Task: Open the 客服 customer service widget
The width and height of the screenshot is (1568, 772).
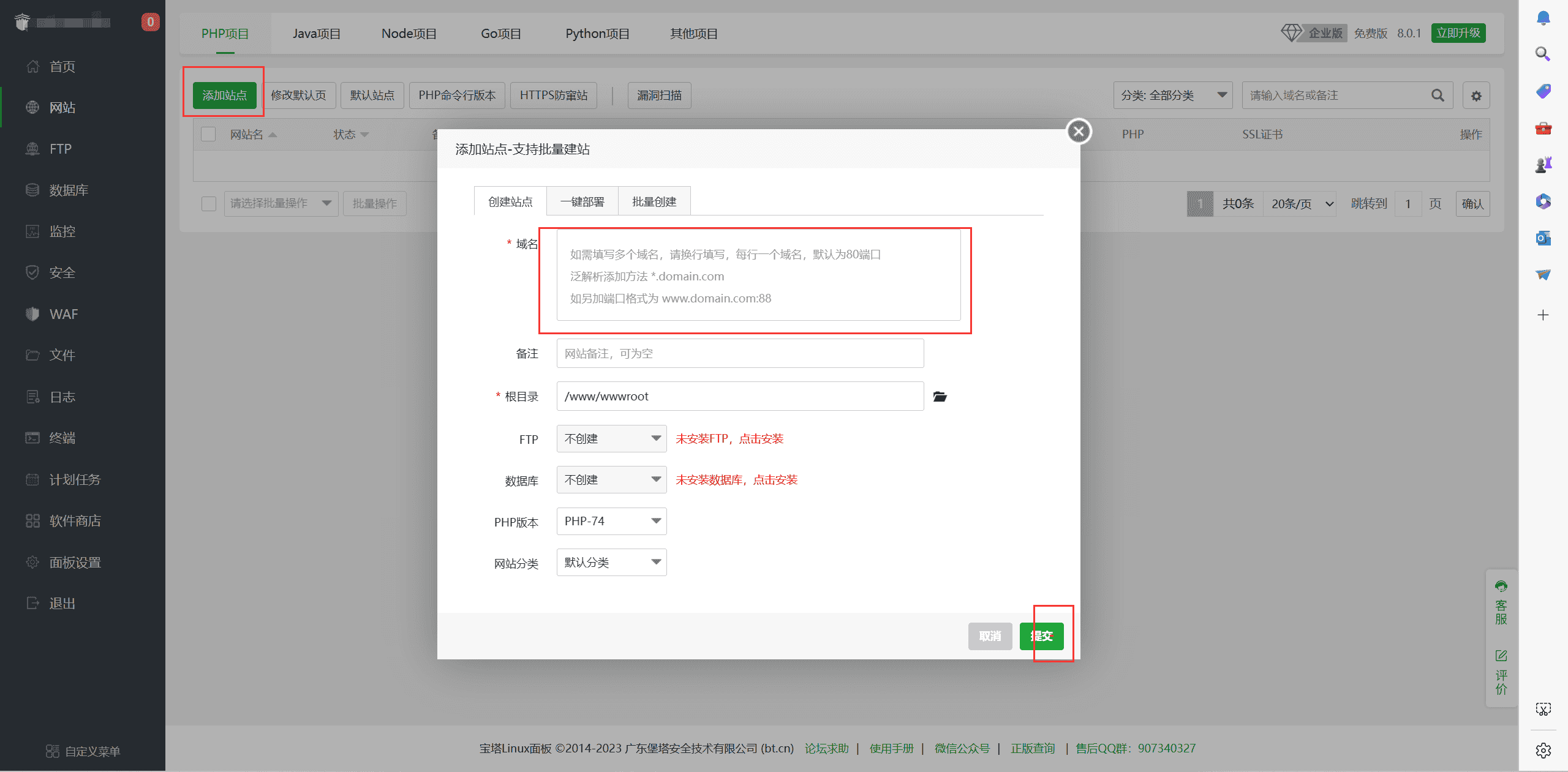Action: 1501,603
